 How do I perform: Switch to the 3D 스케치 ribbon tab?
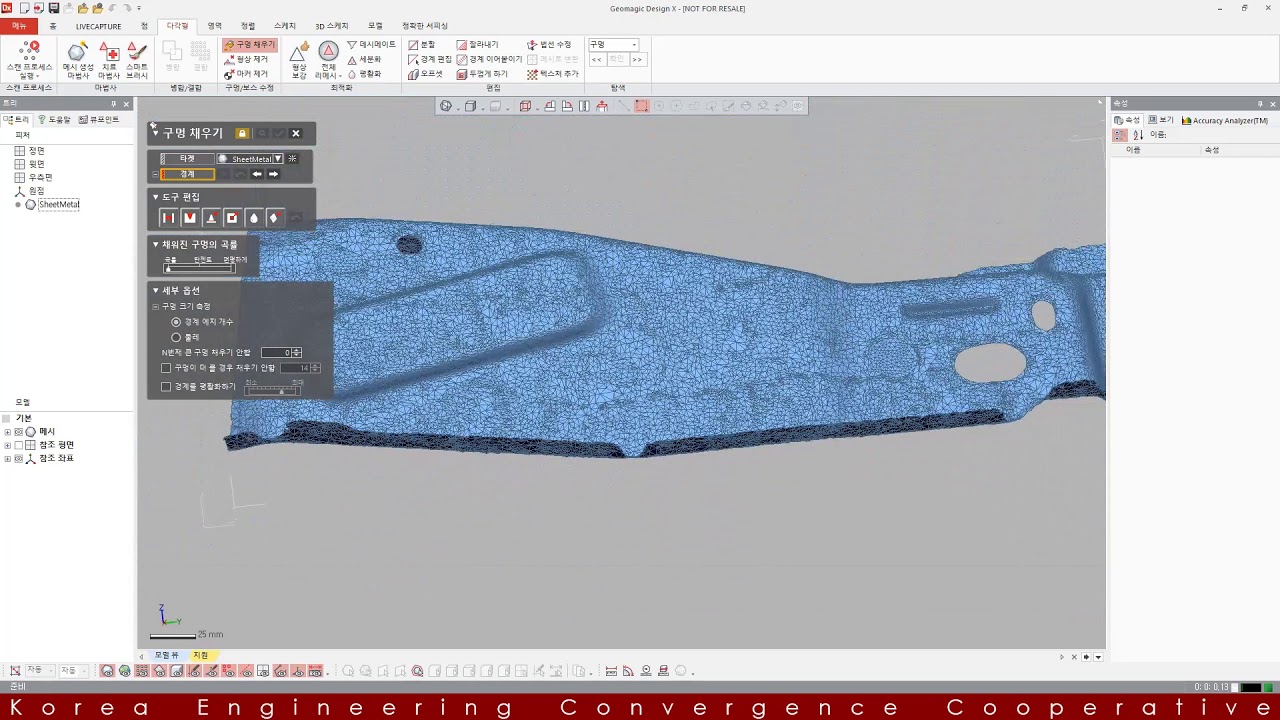coord(331,26)
